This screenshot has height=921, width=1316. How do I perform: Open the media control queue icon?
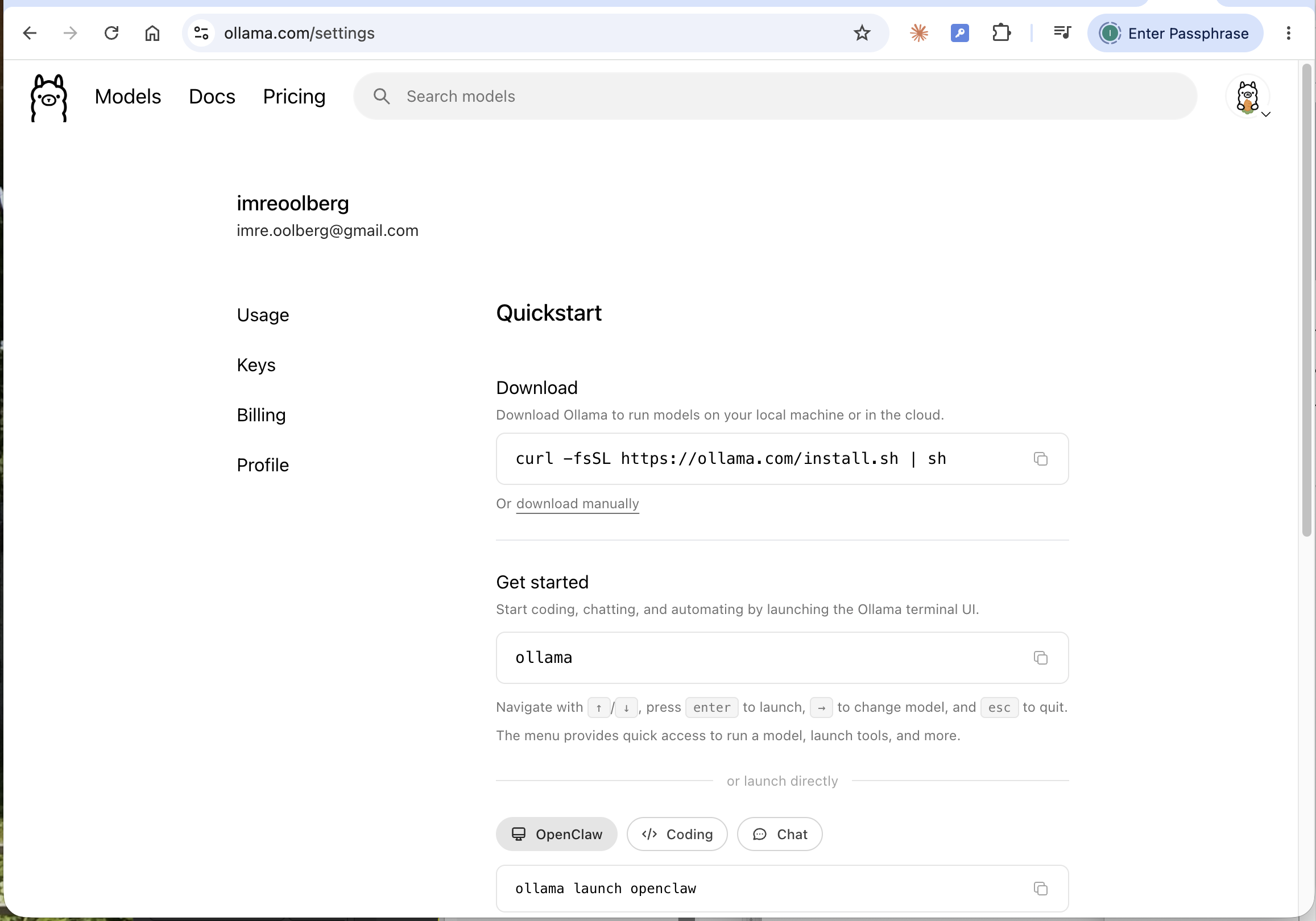(x=1062, y=33)
